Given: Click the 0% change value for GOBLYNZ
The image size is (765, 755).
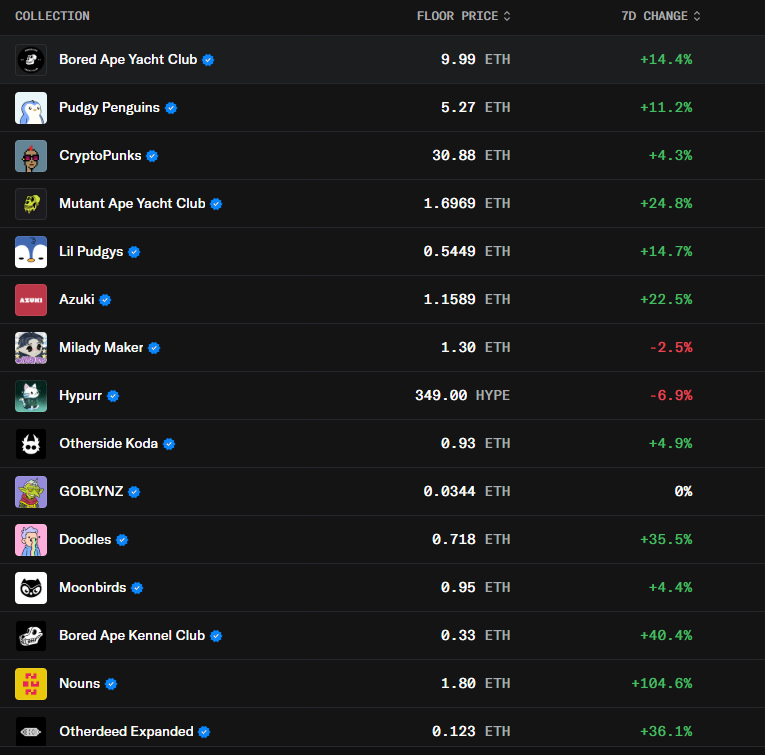Looking at the screenshot, I should click(684, 492).
